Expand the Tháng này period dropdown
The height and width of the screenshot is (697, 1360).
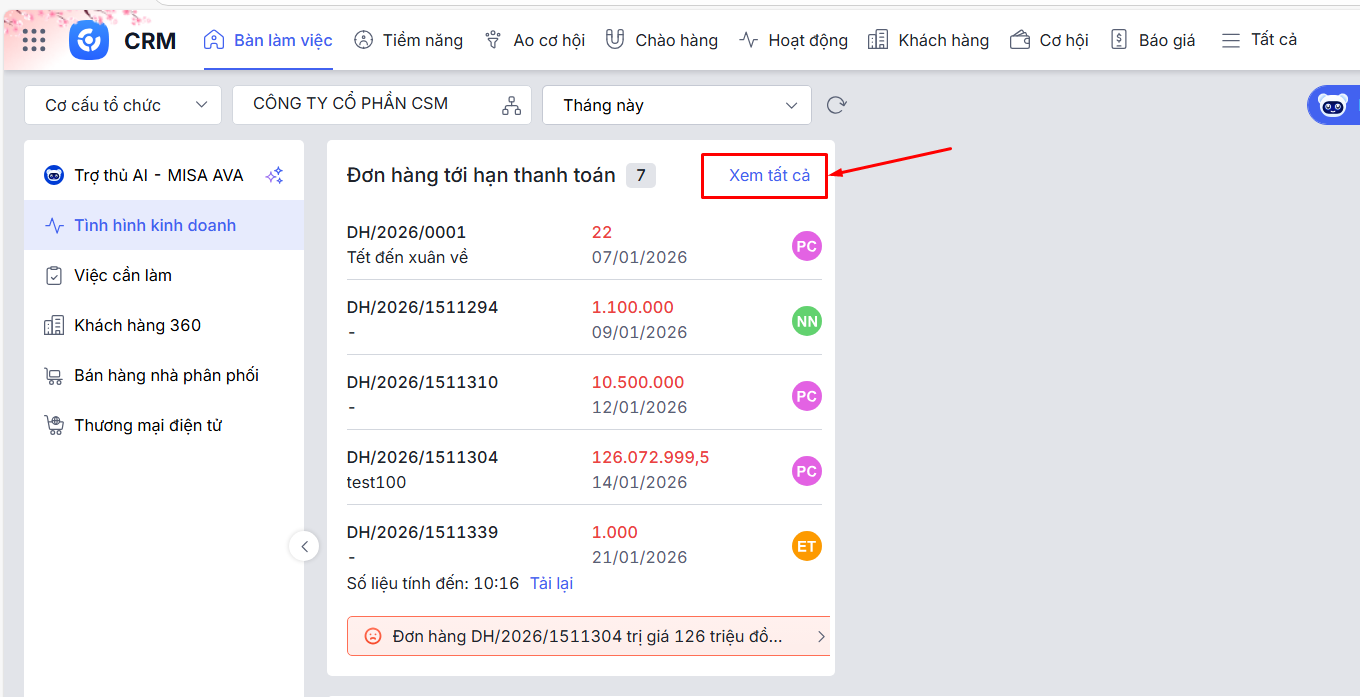pyautogui.click(x=677, y=105)
